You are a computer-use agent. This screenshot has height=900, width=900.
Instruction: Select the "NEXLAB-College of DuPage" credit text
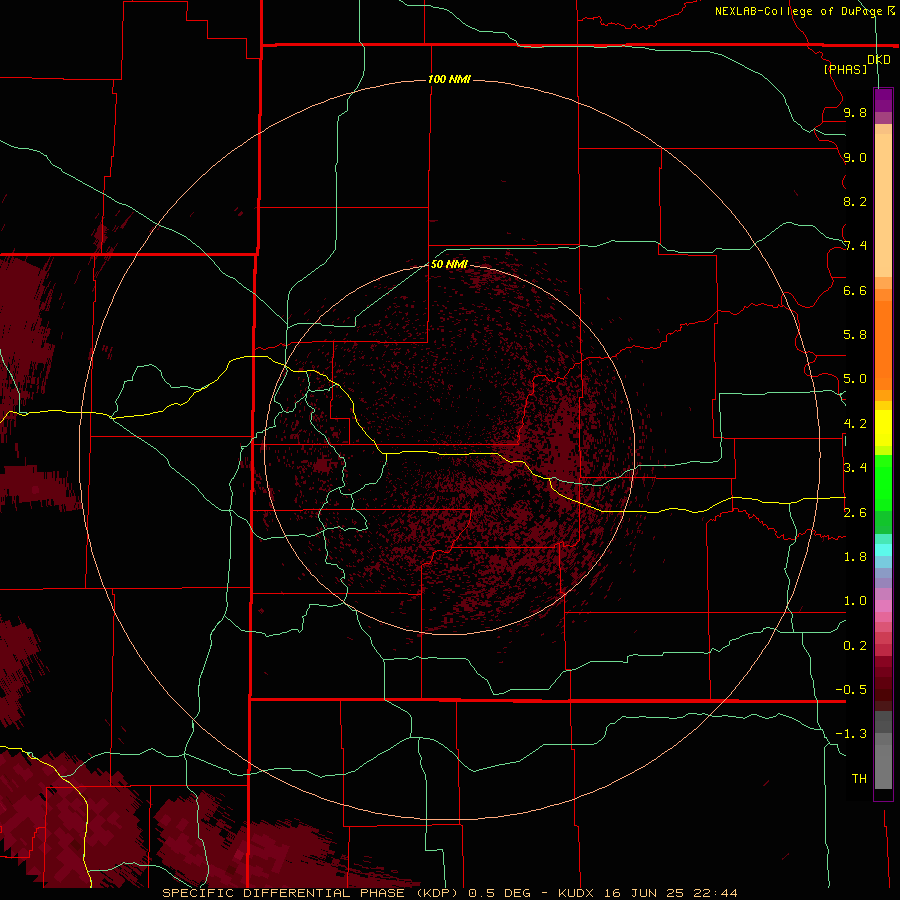pyautogui.click(x=799, y=11)
